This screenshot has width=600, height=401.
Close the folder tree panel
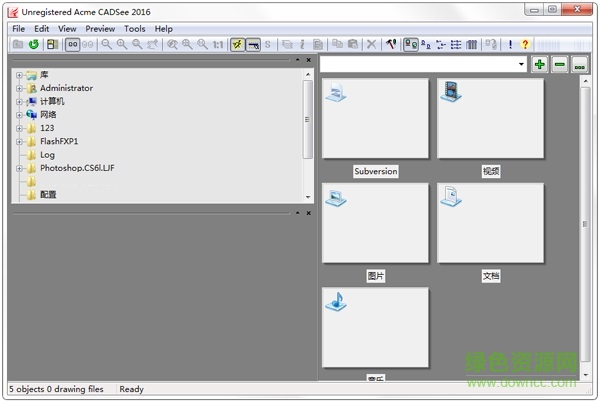coord(308,60)
